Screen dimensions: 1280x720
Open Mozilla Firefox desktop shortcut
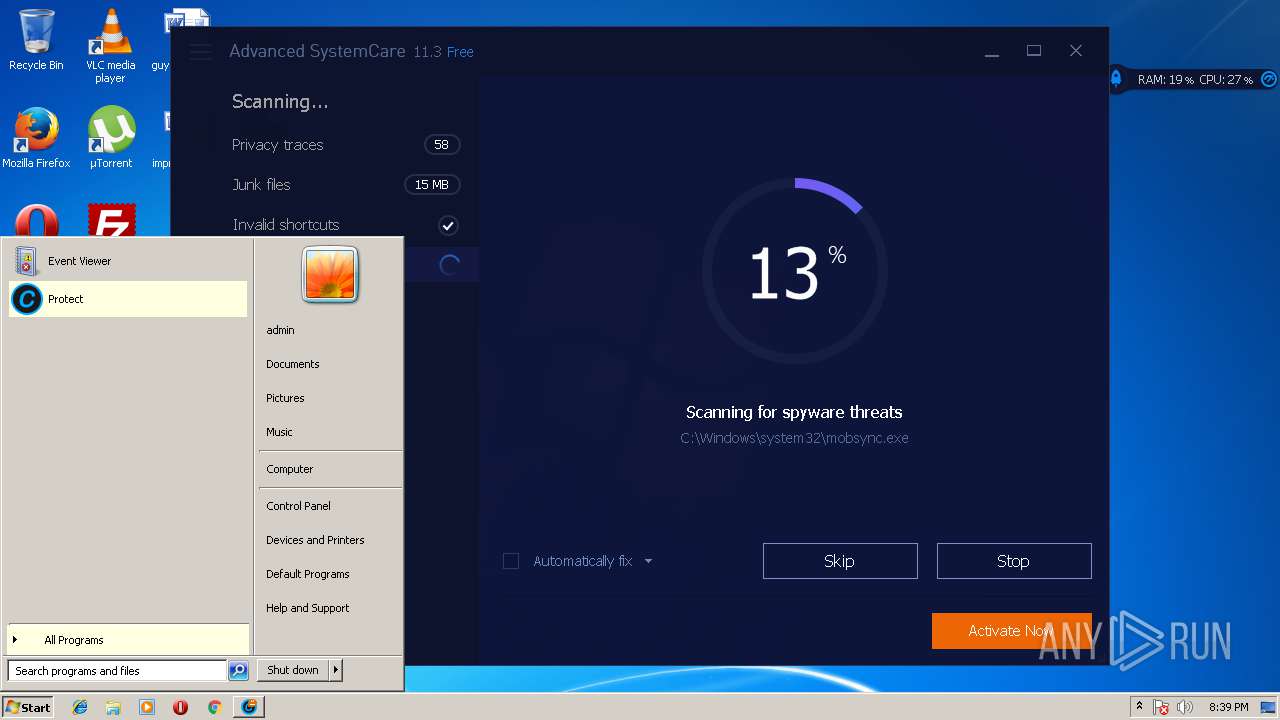point(36,138)
